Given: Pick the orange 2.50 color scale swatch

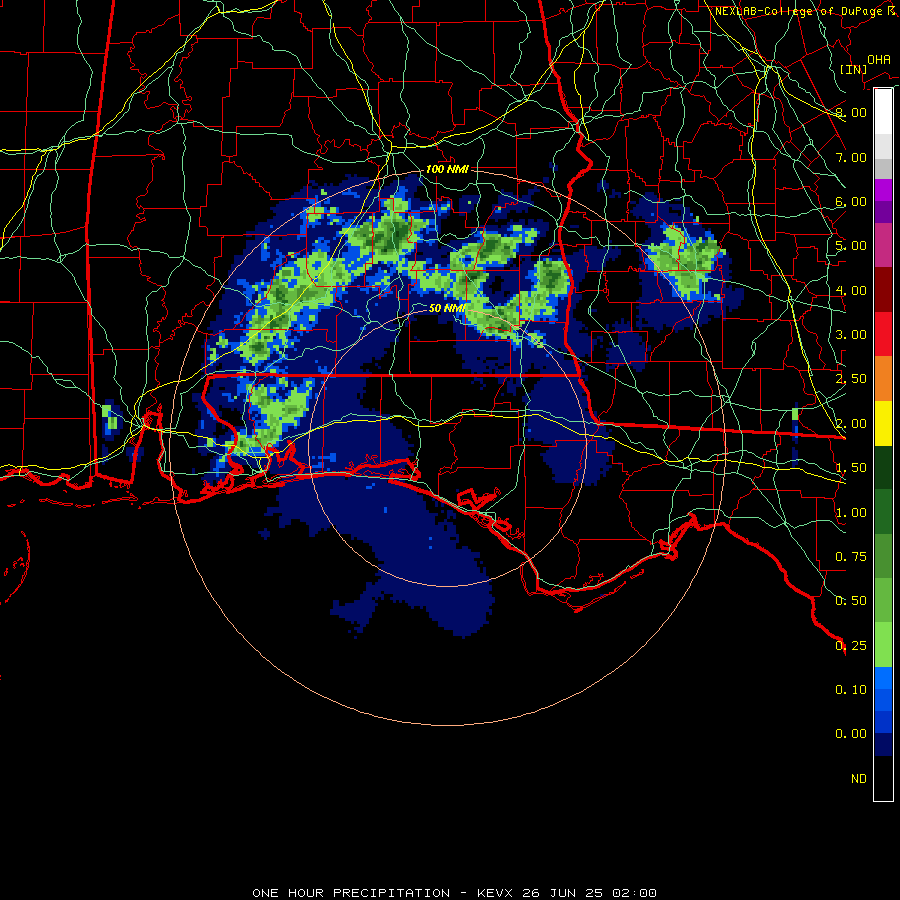Looking at the screenshot, I should pos(883,378).
